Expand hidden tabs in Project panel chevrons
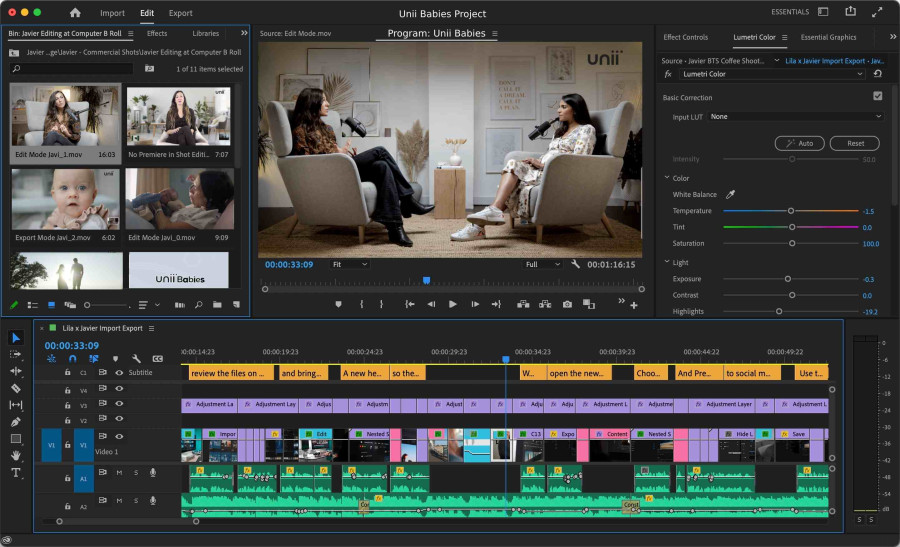The height and width of the screenshot is (547, 900). point(244,33)
